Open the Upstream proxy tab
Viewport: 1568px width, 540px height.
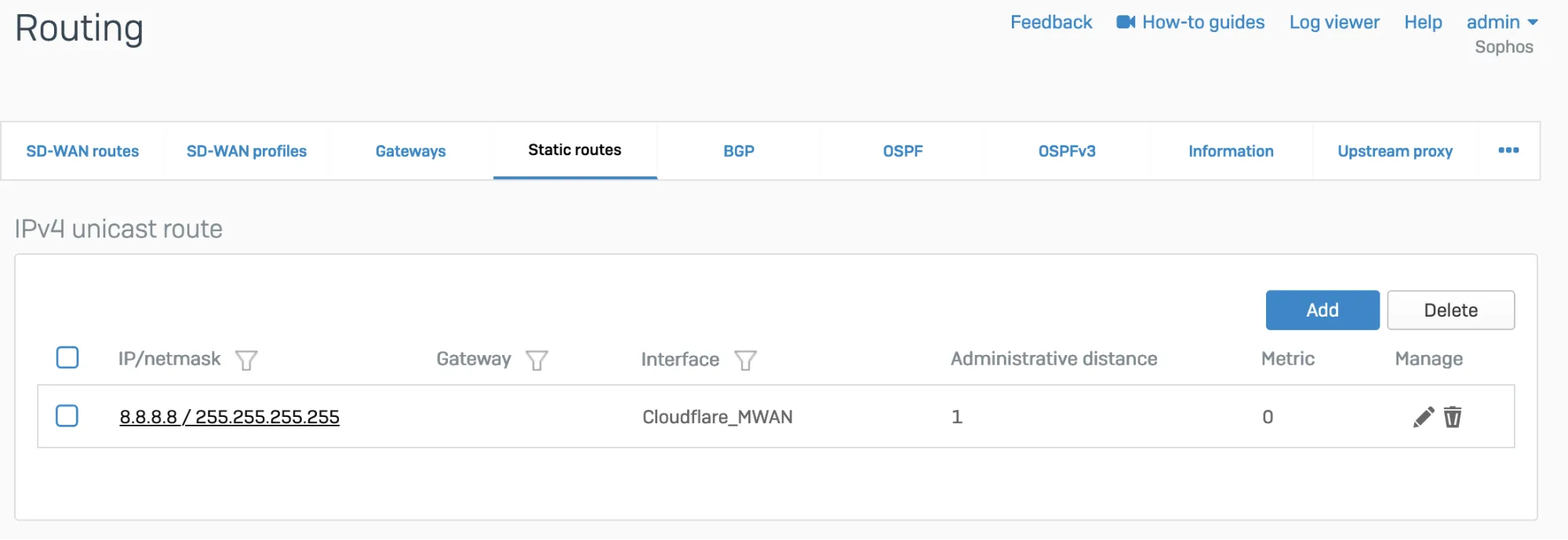[x=1395, y=151]
